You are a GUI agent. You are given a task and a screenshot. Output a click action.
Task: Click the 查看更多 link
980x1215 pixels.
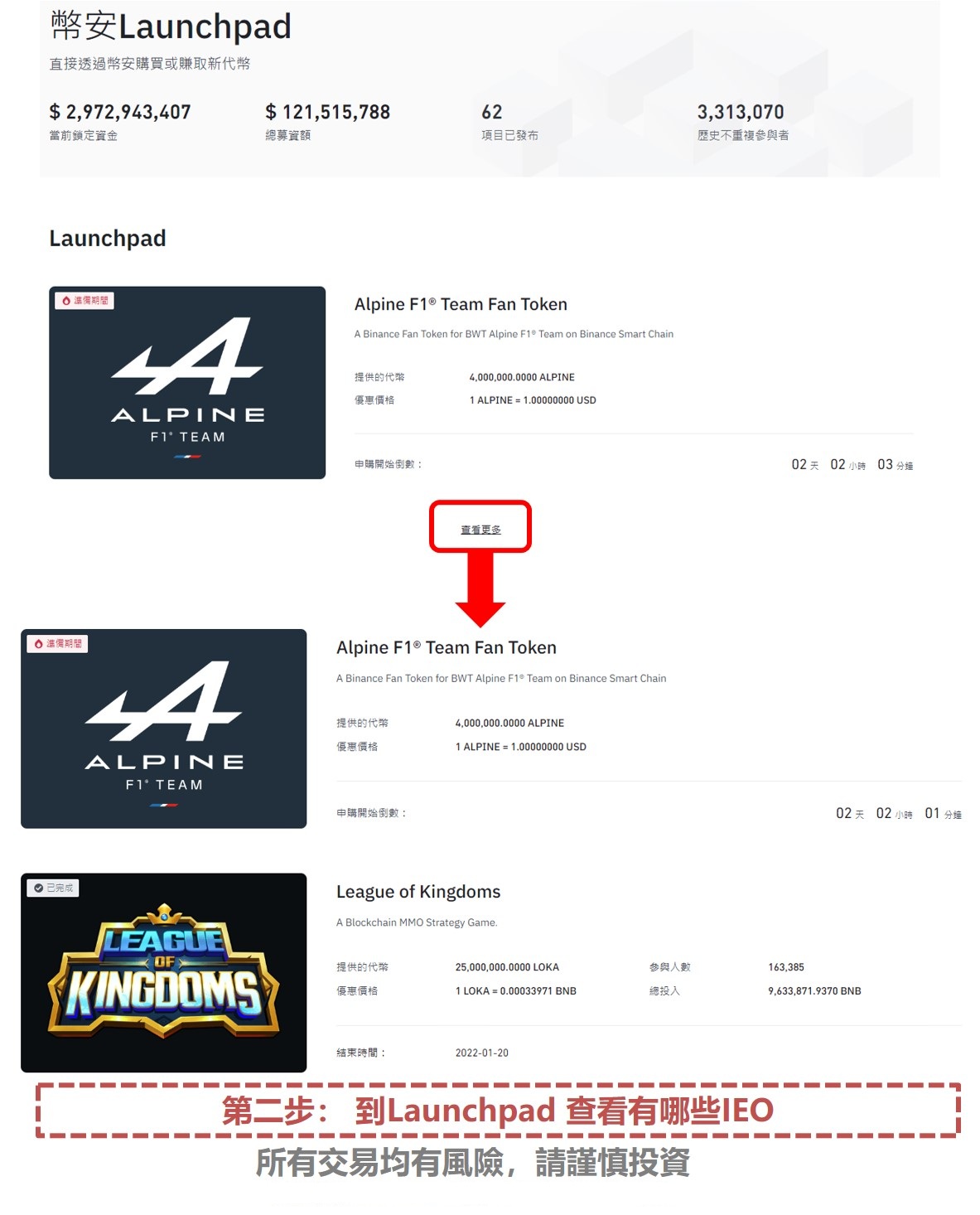coord(480,530)
